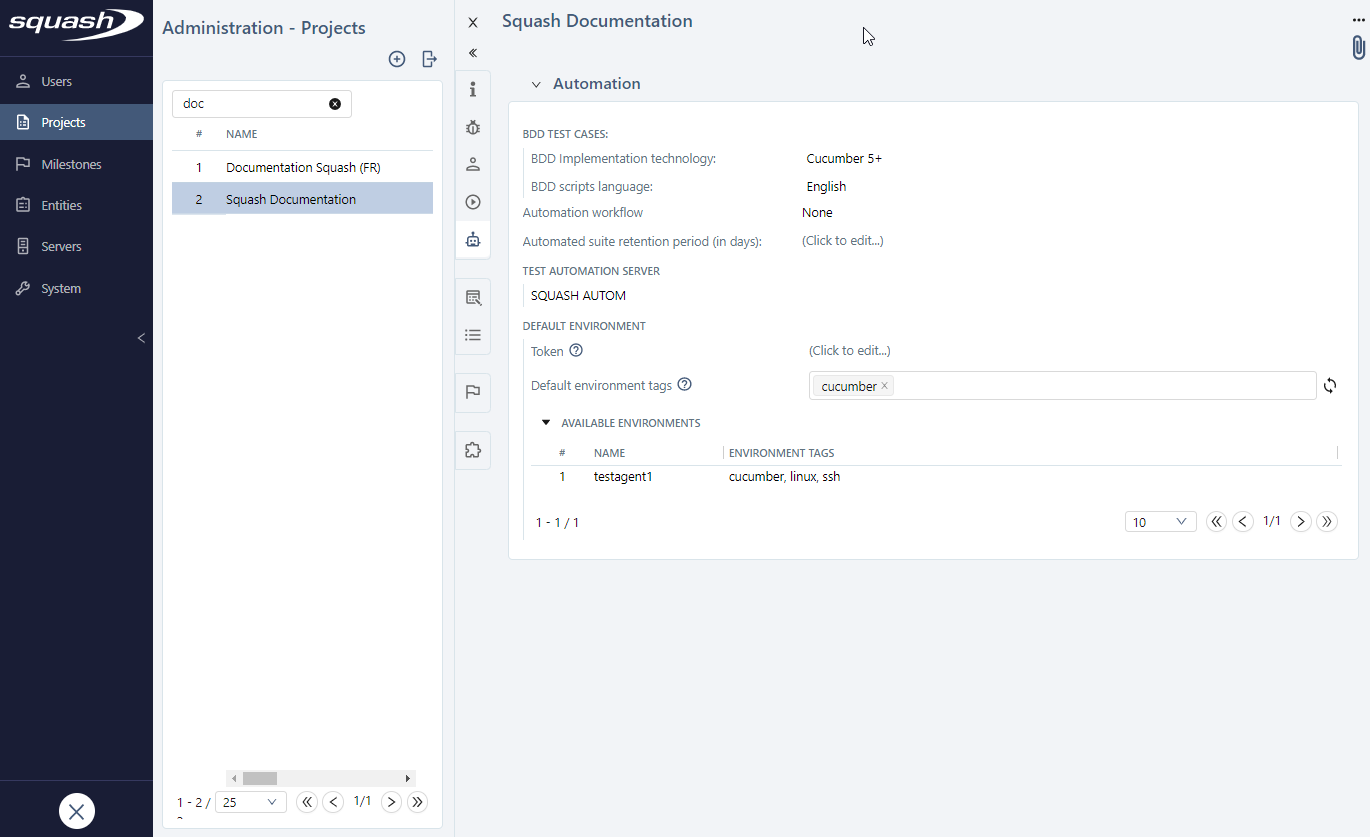This screenshot has width=1370, height=837.
Task: Remove the cucumber environment tag
Action: click(884, 386)
